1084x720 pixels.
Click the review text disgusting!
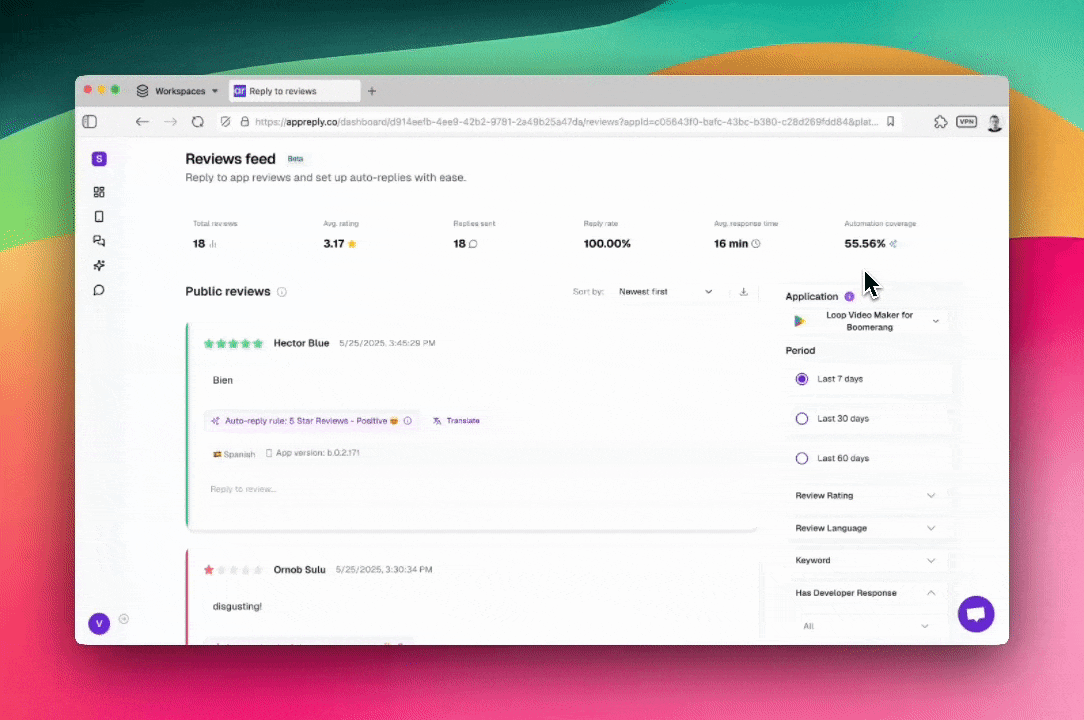pos(237,607)
